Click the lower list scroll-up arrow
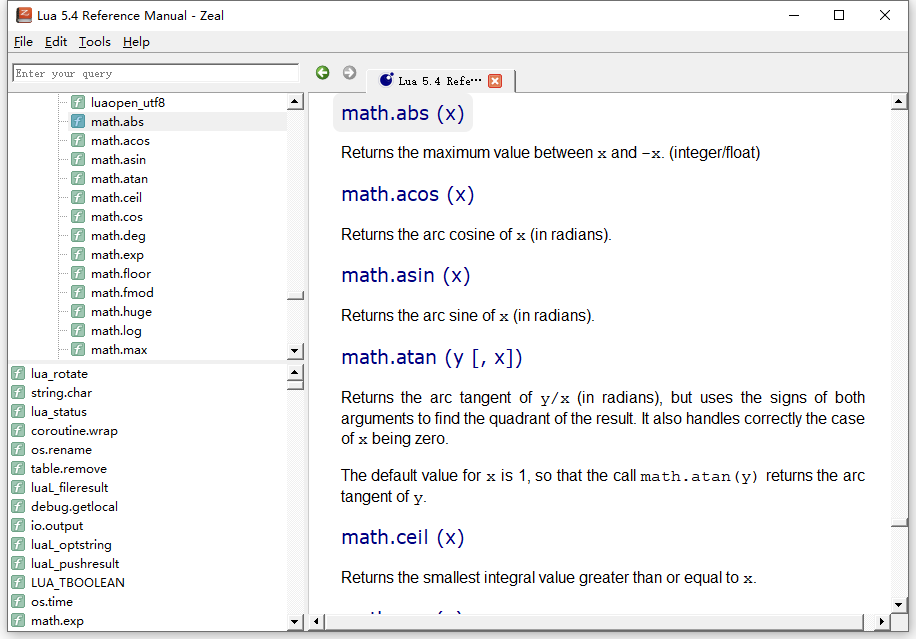916x639 pixels. click(x=295, y=372)
